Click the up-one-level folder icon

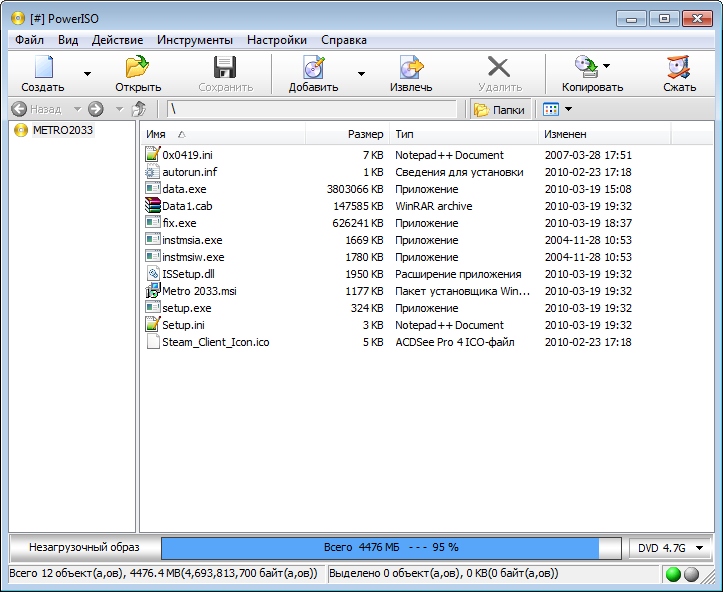(x=139, y=109)
